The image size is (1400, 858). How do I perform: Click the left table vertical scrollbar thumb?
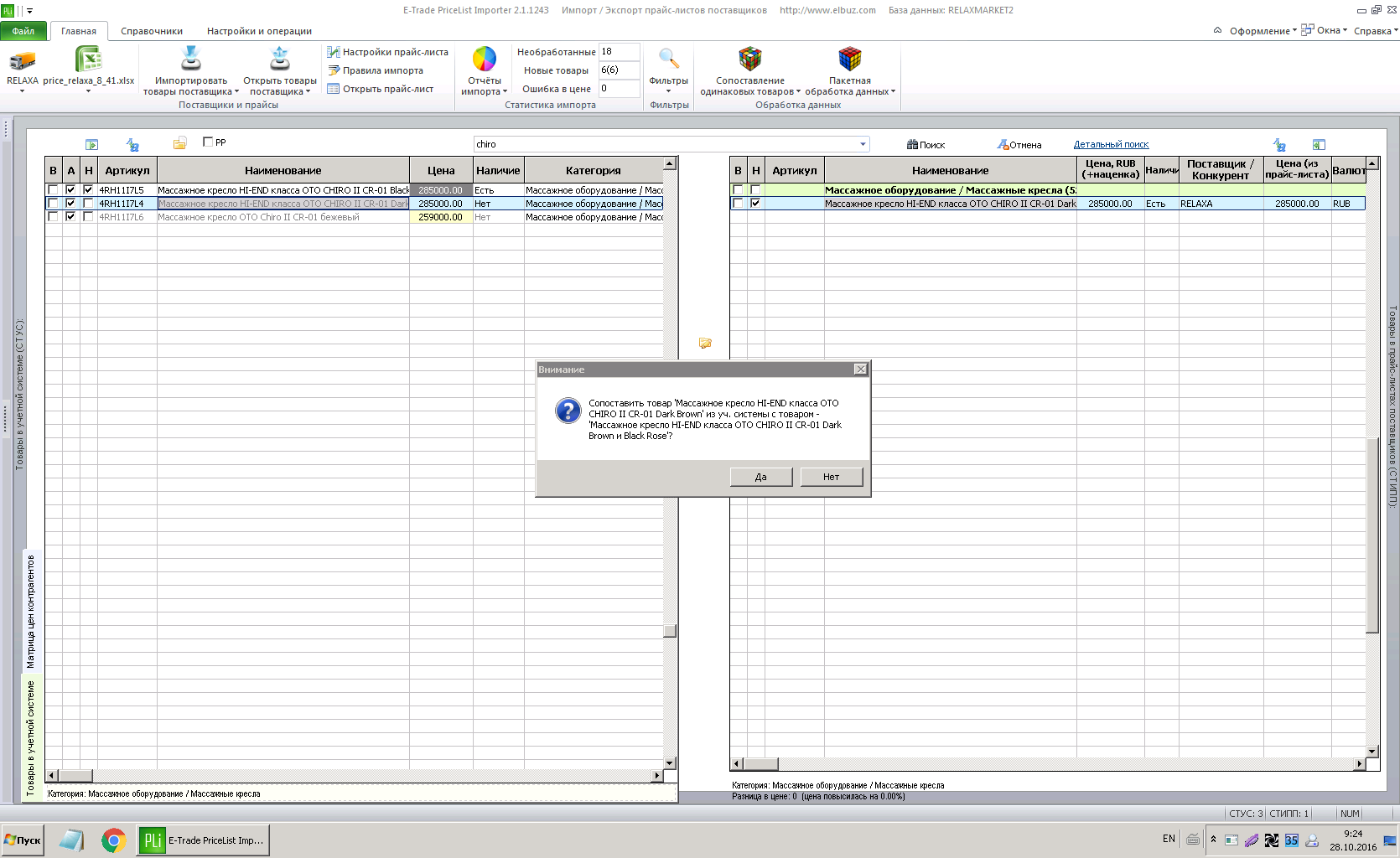coord(669,631)
